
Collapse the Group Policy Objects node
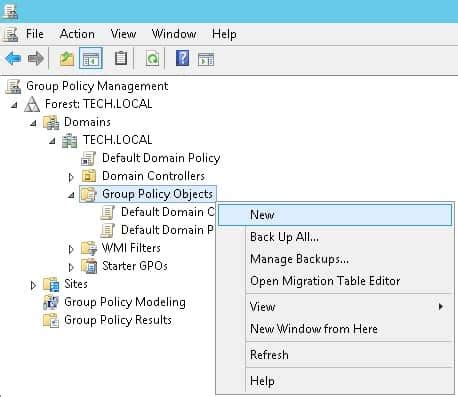71,195
